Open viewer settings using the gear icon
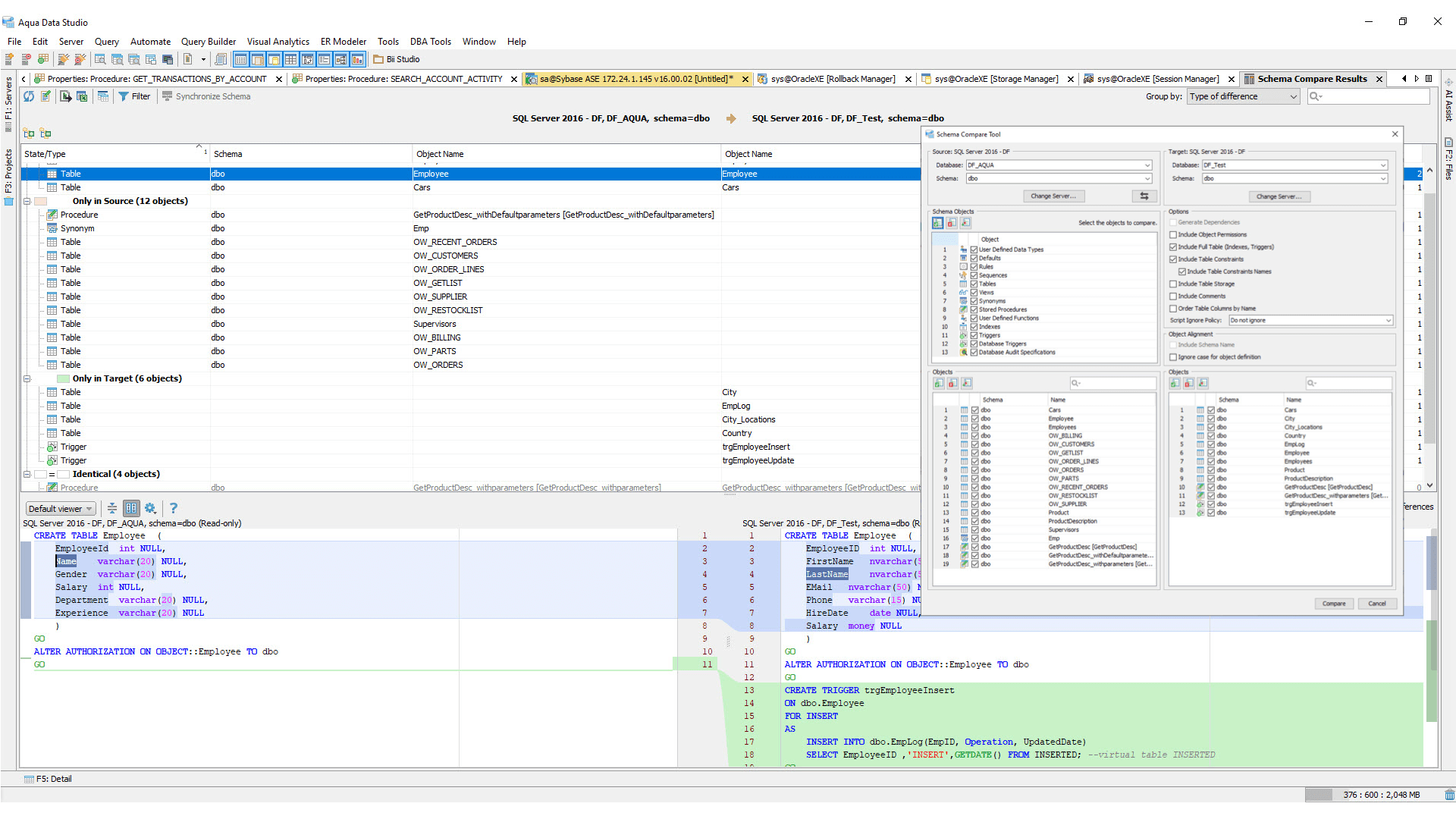This screenshot has width=1456, height=819. (150, 508)
